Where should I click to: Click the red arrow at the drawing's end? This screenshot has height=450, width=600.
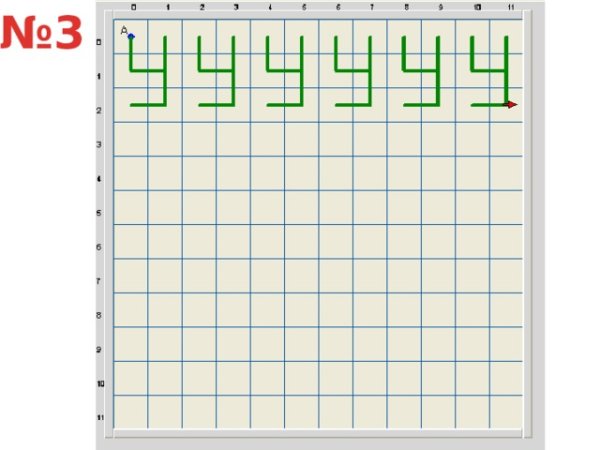[x=511, y=104]
